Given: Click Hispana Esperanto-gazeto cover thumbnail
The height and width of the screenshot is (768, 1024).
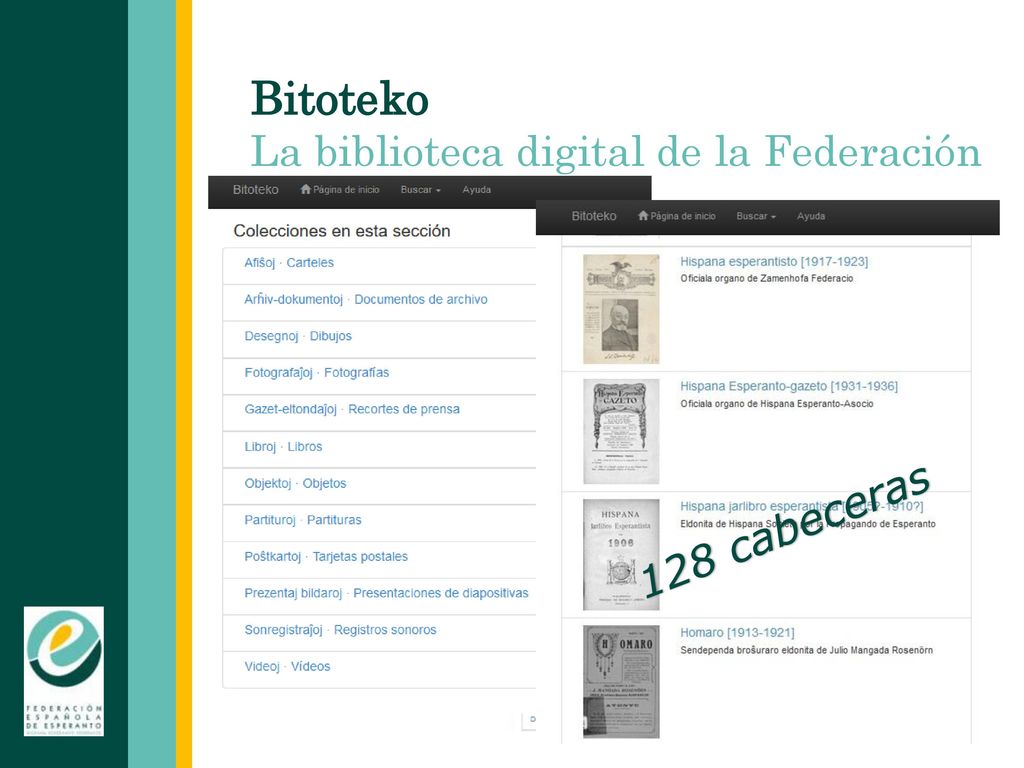Looking at the screenshot, I should point(621,431).
